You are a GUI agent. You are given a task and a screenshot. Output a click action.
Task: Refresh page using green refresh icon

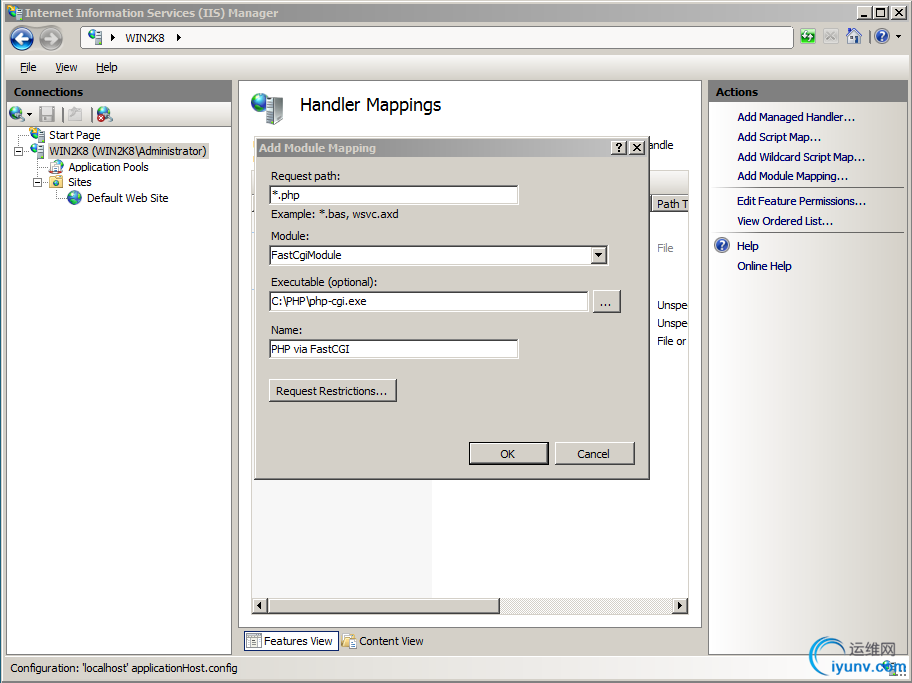coord(807,37)
